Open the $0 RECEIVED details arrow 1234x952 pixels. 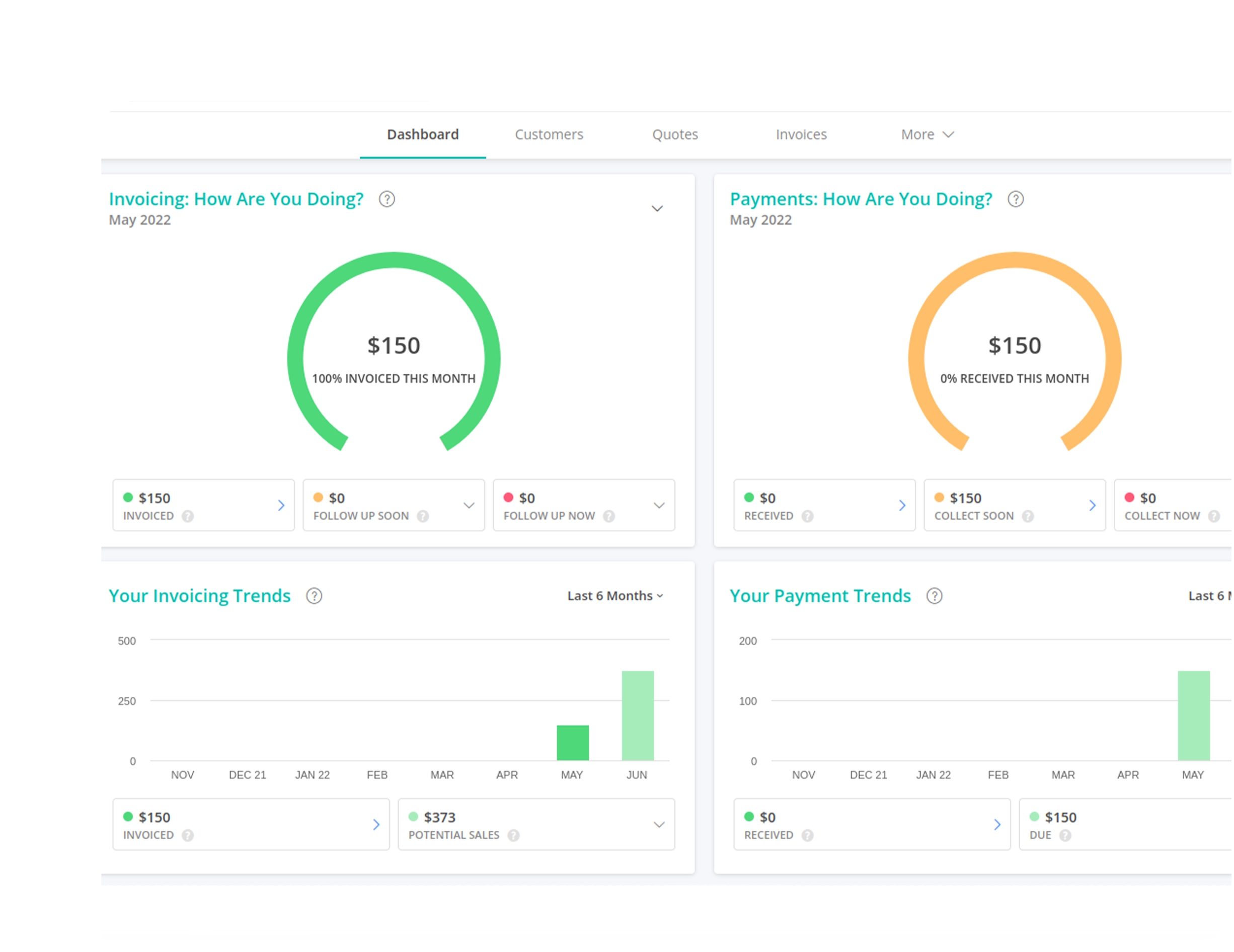coord(902,506)
